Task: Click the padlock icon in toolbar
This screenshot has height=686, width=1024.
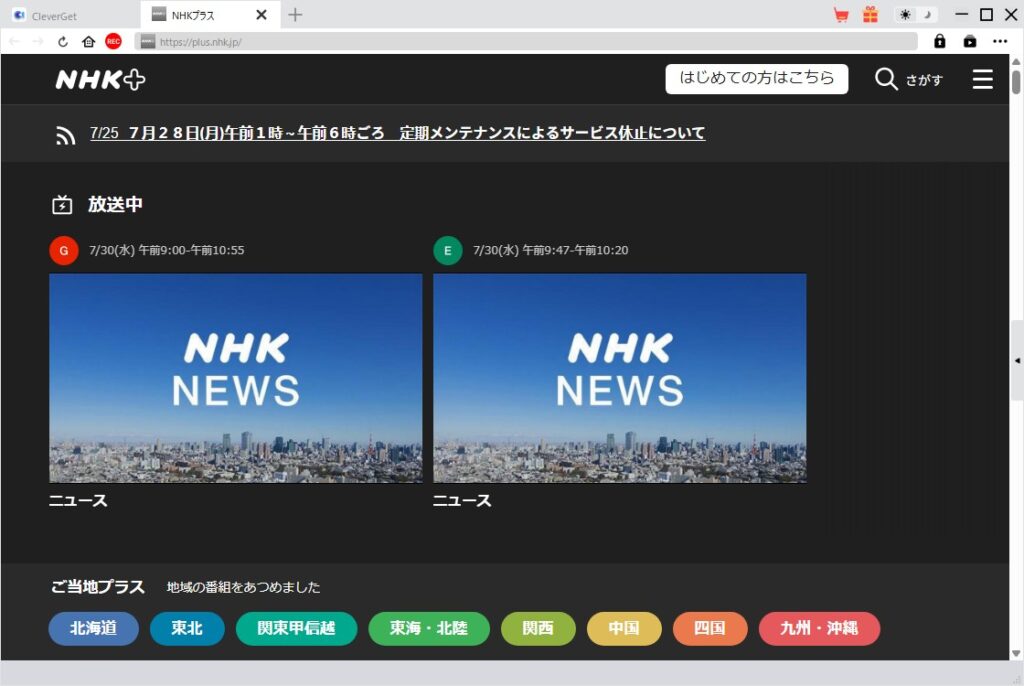Action: [x=939, y=41]
